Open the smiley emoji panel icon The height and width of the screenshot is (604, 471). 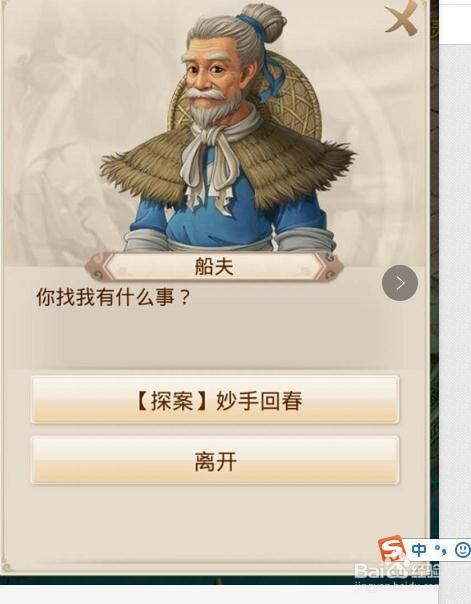(x=462, y=550)
